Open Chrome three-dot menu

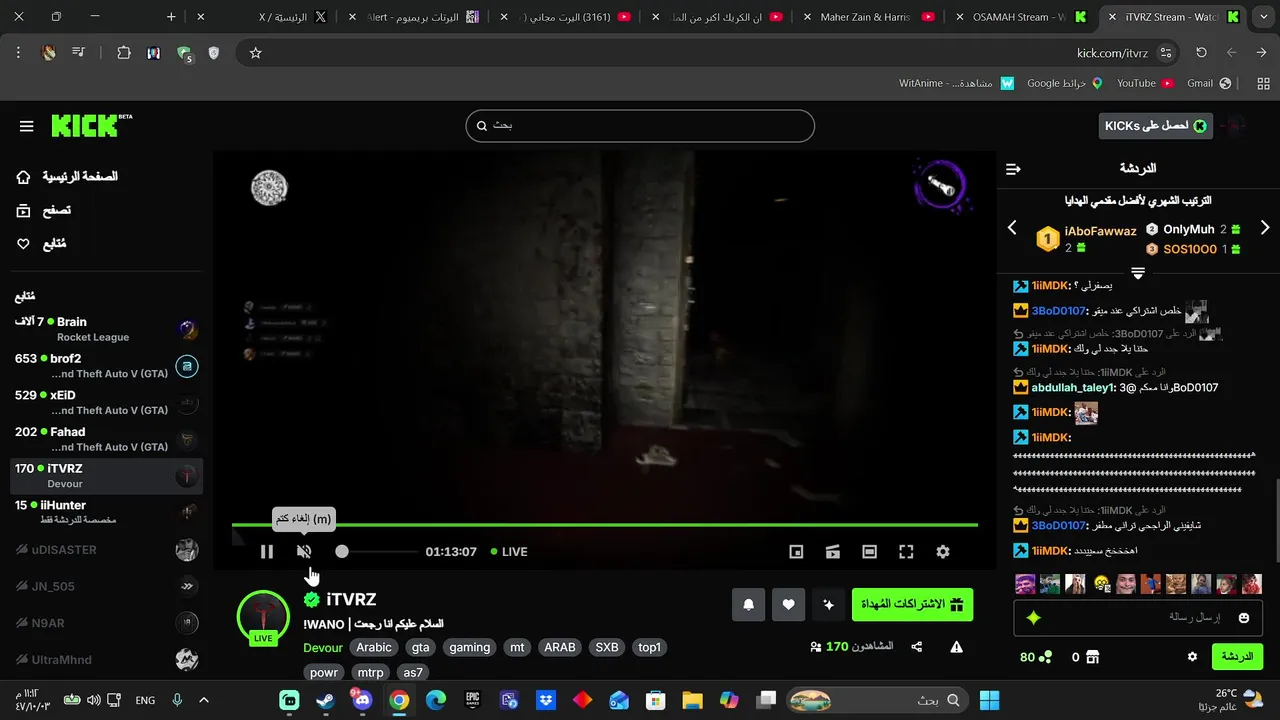tap(18, 53)
